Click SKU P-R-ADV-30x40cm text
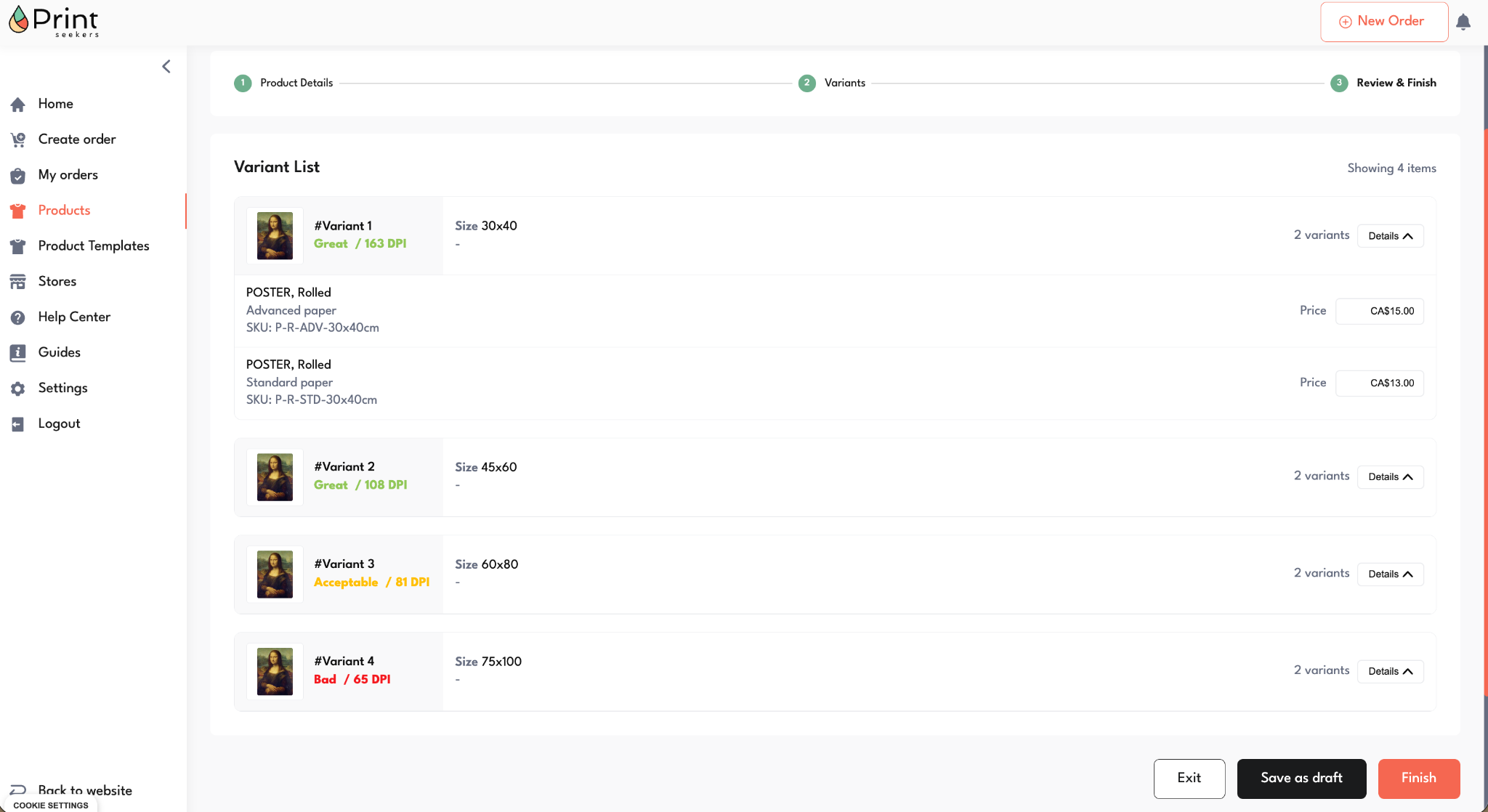This screenshot has height=812, width=1488. tap(312, 328)
